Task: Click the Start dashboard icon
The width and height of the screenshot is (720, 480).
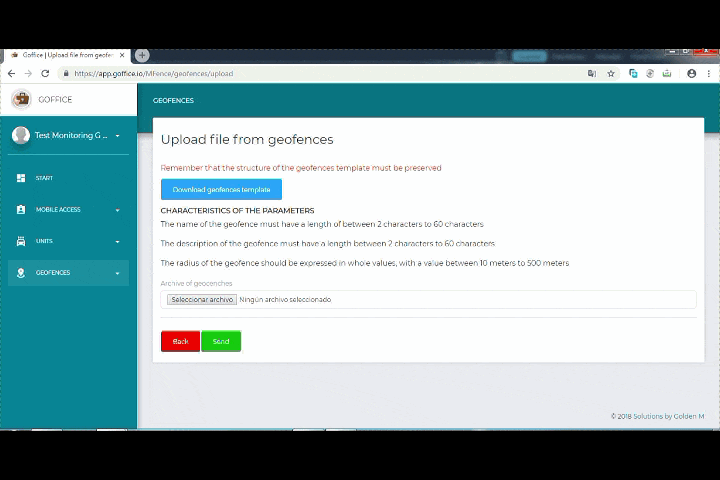Action: (21, 178)
